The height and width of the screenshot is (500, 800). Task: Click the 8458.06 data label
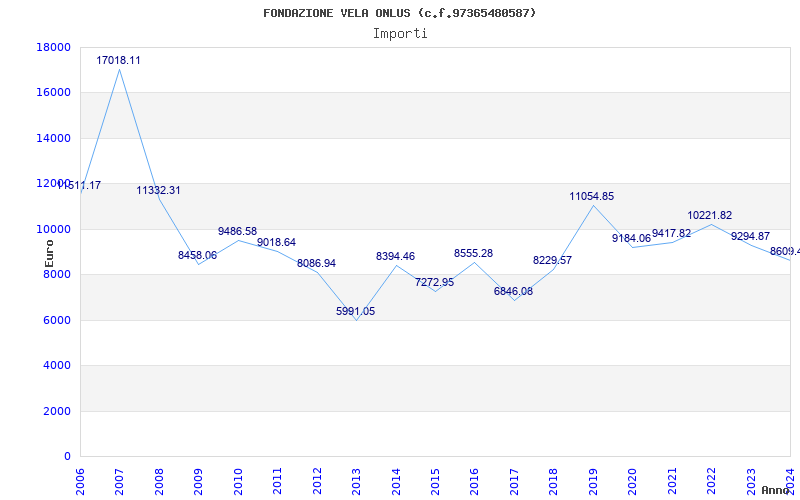tap(197, 255)
